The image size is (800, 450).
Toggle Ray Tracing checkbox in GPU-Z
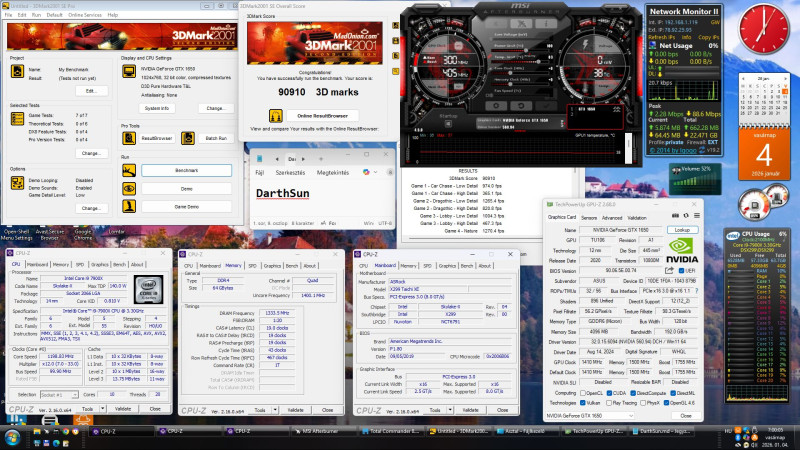609,403
